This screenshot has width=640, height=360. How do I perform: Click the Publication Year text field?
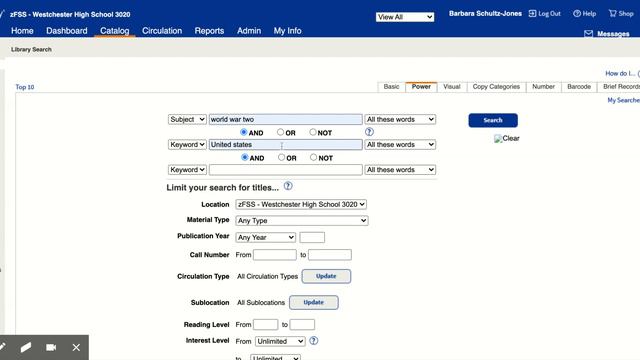[312, 237]
